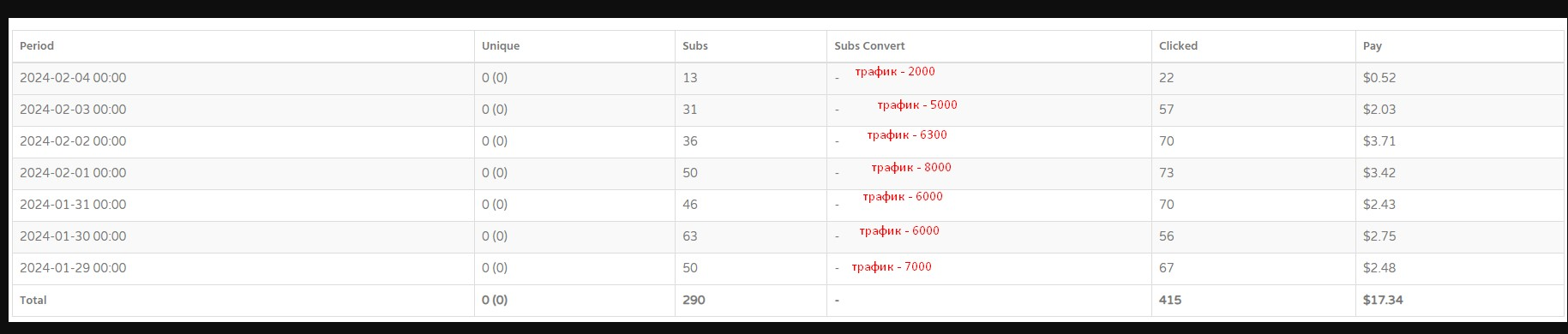Select the red annotation трафик - 8000
Image resolution: width=1568 pixels, height=334 pixels.
click(x=911, y=168)
